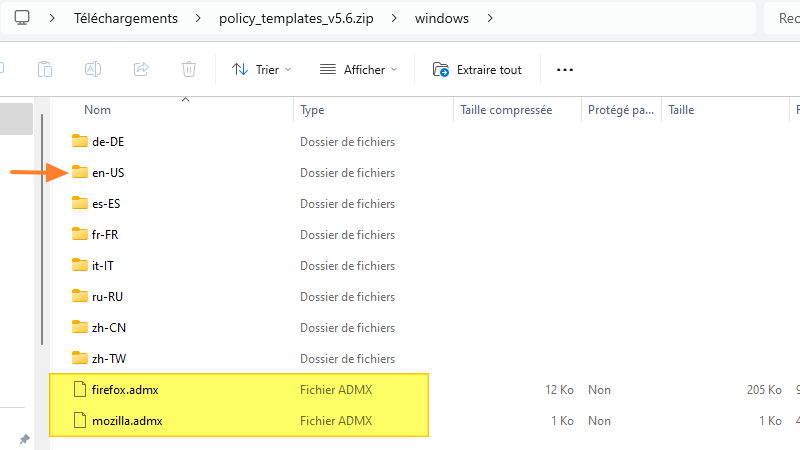Screen dimensions: 800x450
Task: Select the zh-CN folder icon
Action: (80, 327)
